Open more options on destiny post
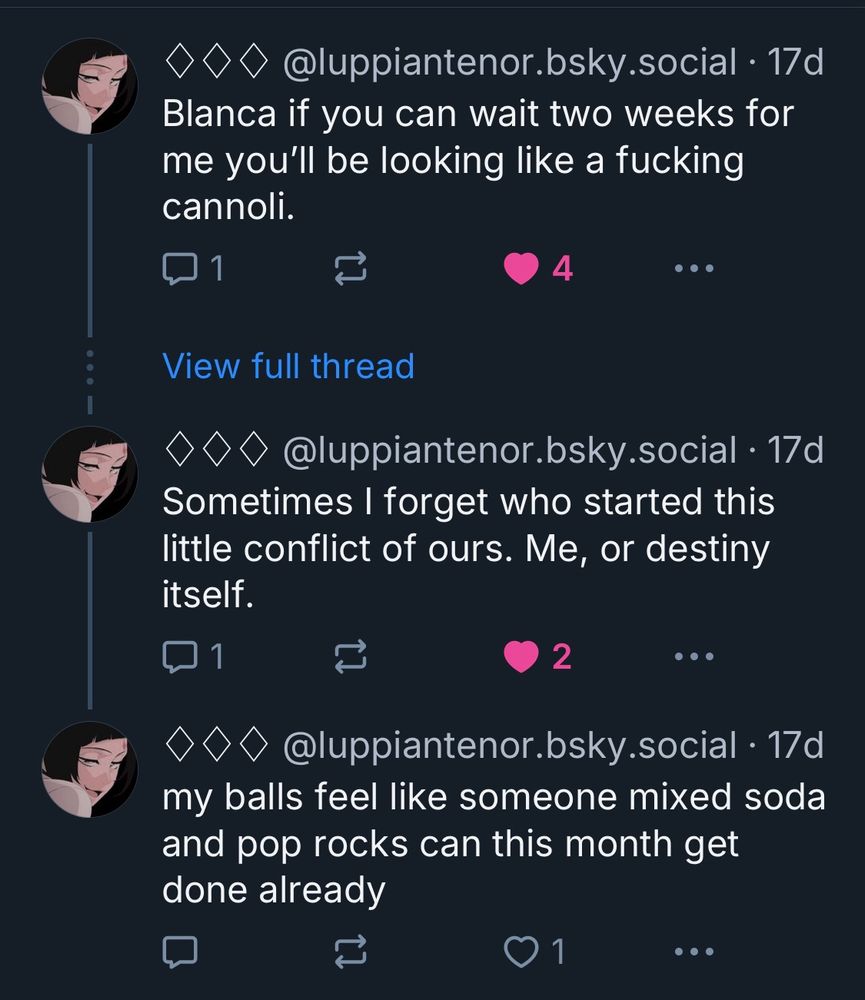The height and width of the screenshot is (1000, 865). tap(693, 656)
